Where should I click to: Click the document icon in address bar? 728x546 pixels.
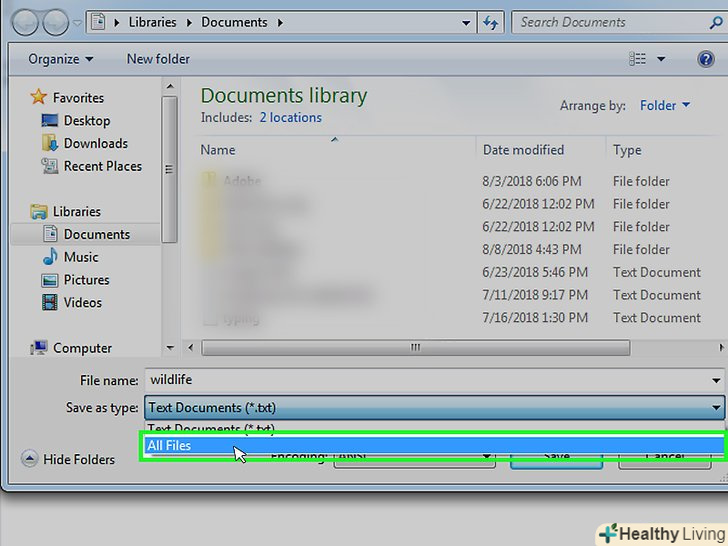[98, 22]
